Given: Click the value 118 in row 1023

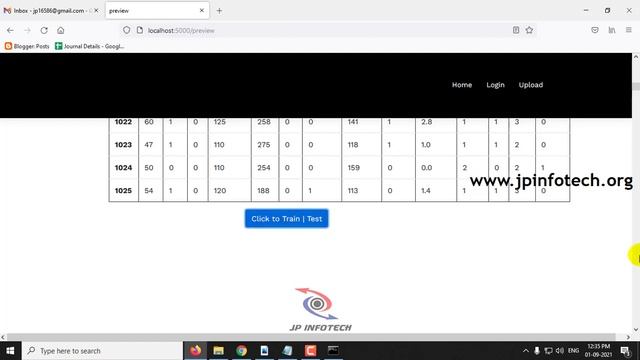Looking at the screenshot, I should [353, 144].
